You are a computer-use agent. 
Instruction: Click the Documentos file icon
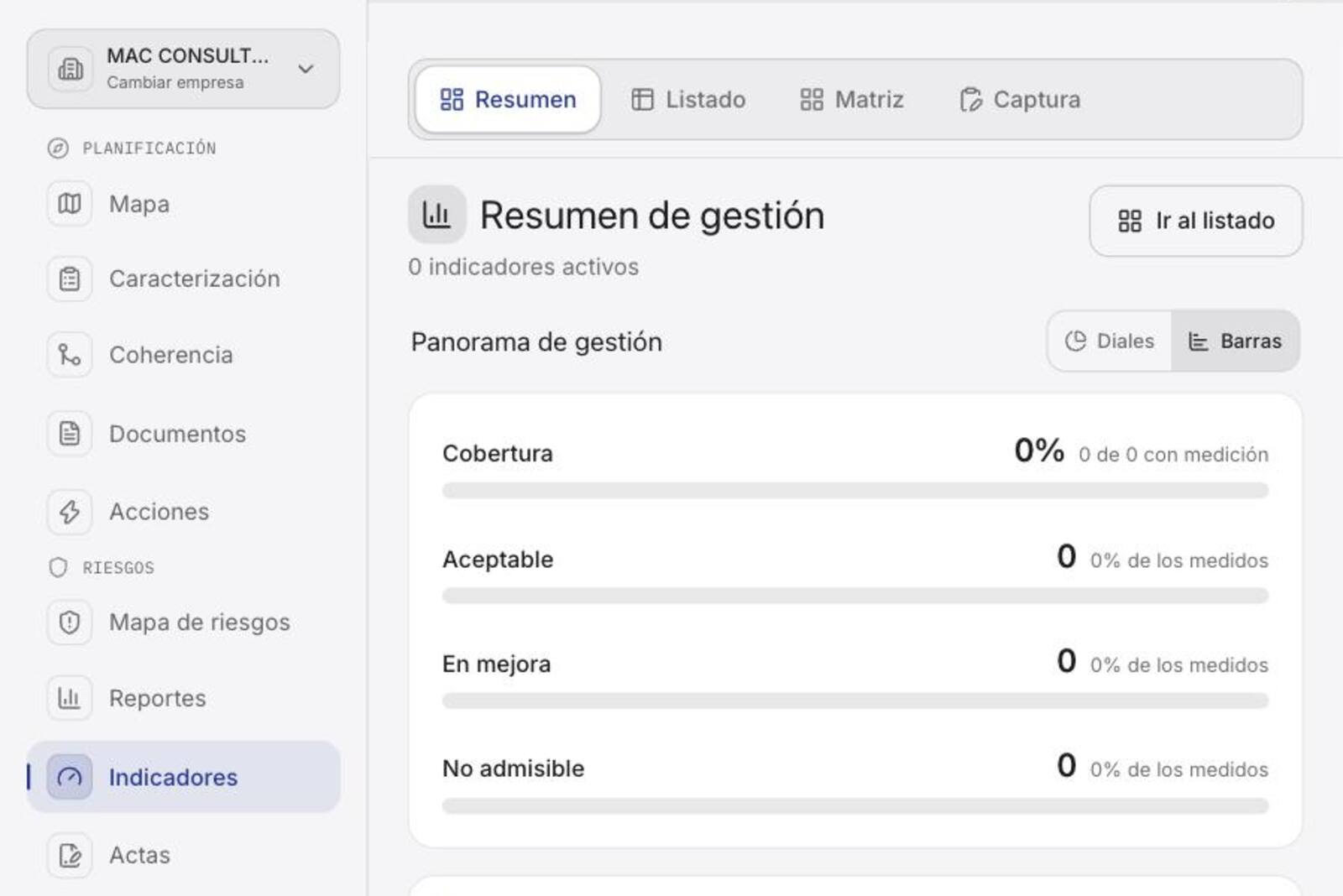tap(70, 434)
